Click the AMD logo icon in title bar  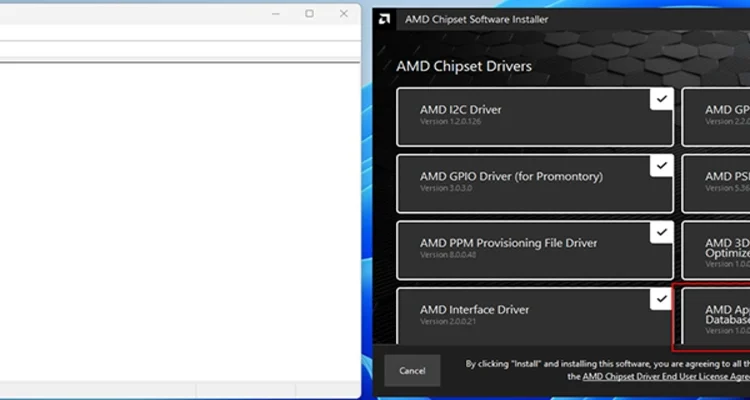click(384, 19)
